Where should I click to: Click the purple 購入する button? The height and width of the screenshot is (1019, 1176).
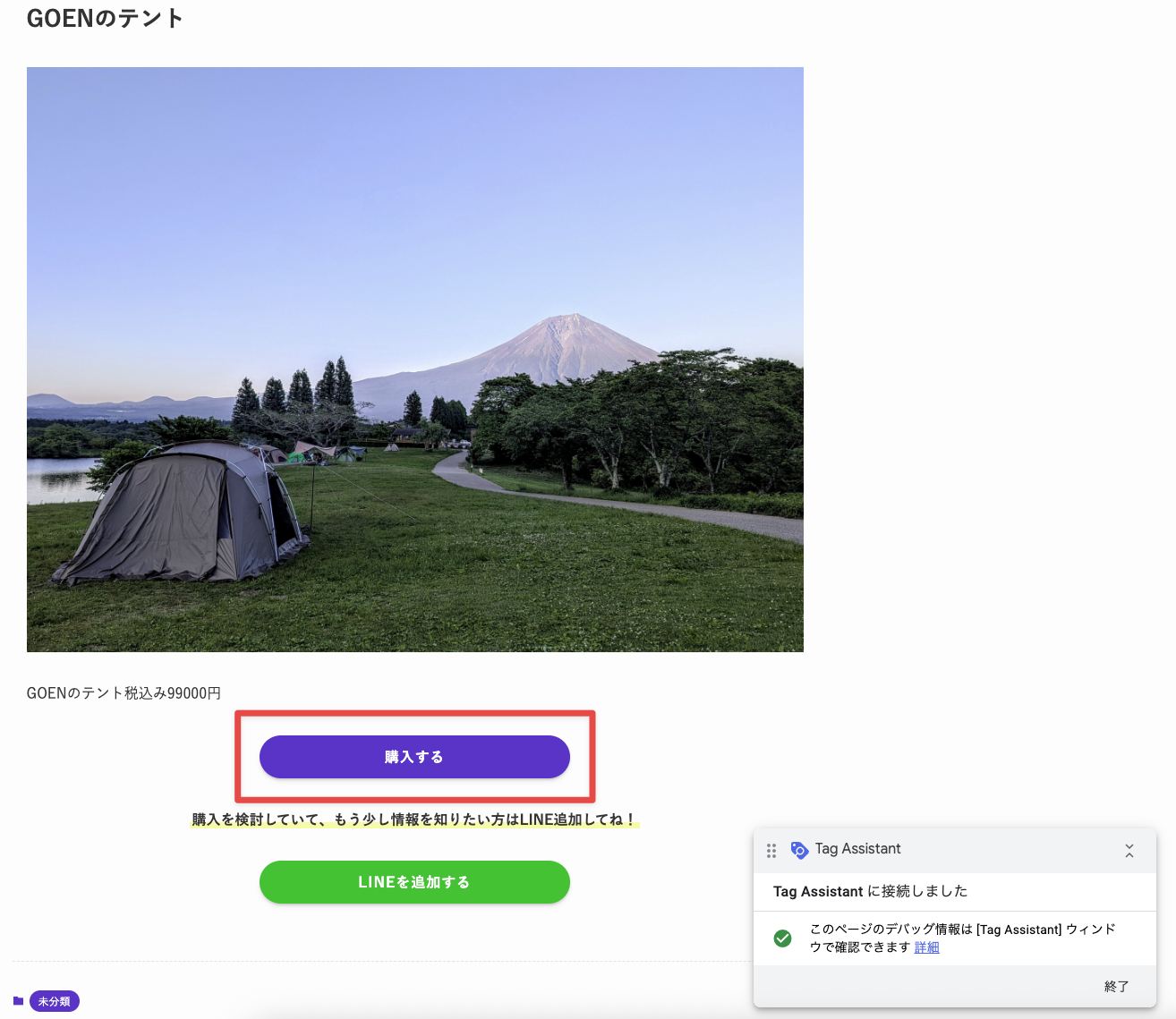click(414, 757)
